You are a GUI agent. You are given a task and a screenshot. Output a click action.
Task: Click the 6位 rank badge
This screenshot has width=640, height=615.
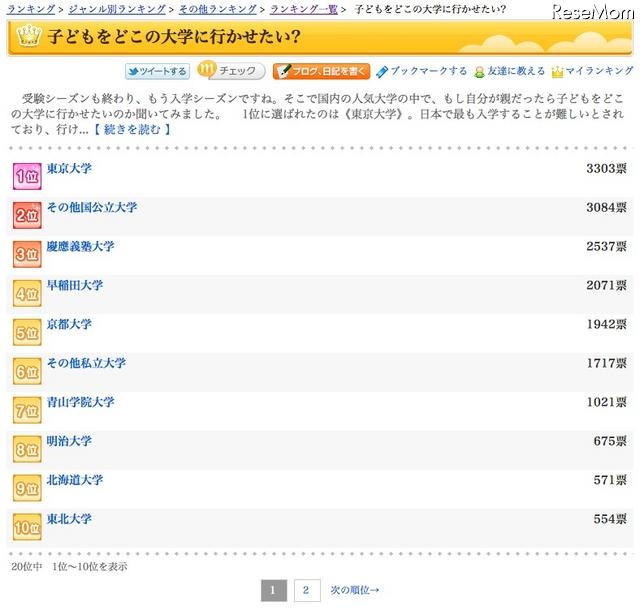(27, 371)
